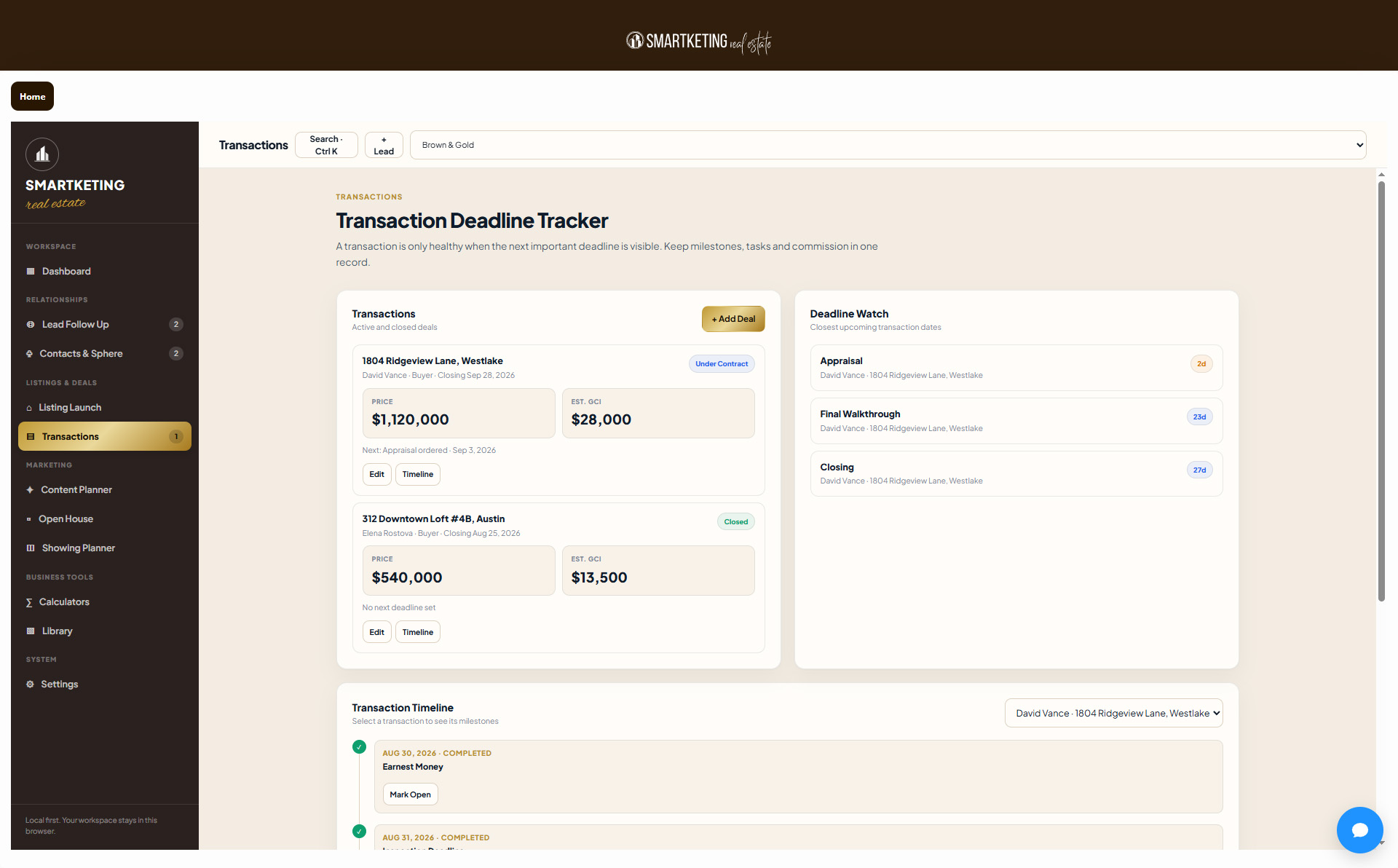Click the page vertical scrollbar thumb
1398x868 pixels.
pyautogui.click(x=1381, y=392)
